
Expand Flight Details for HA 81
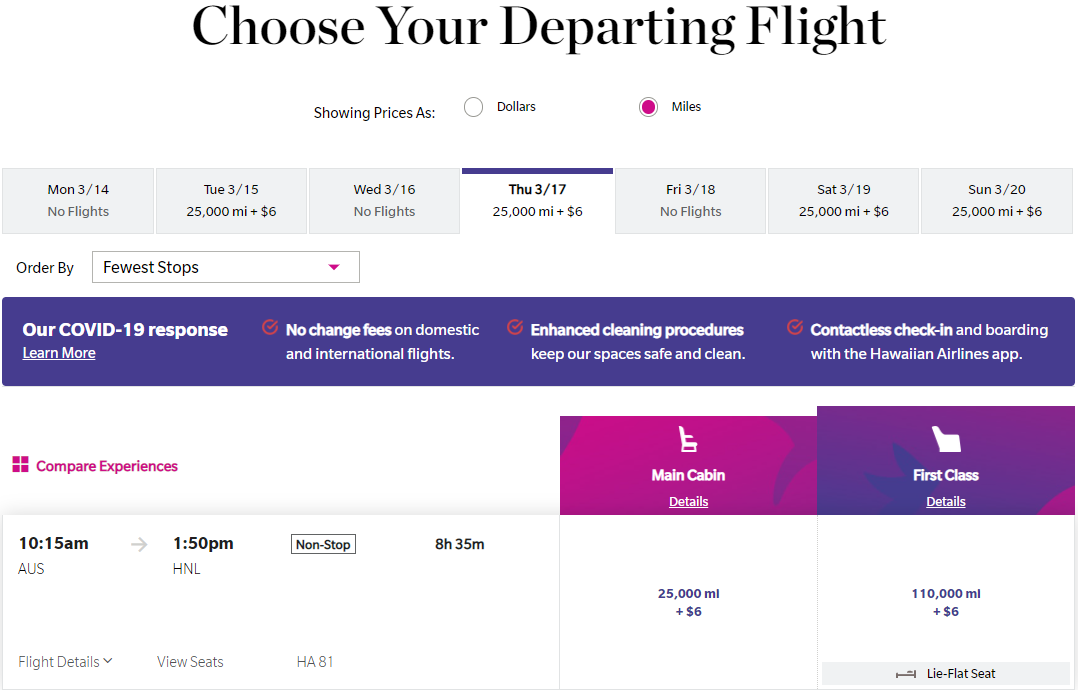point(65,662)
